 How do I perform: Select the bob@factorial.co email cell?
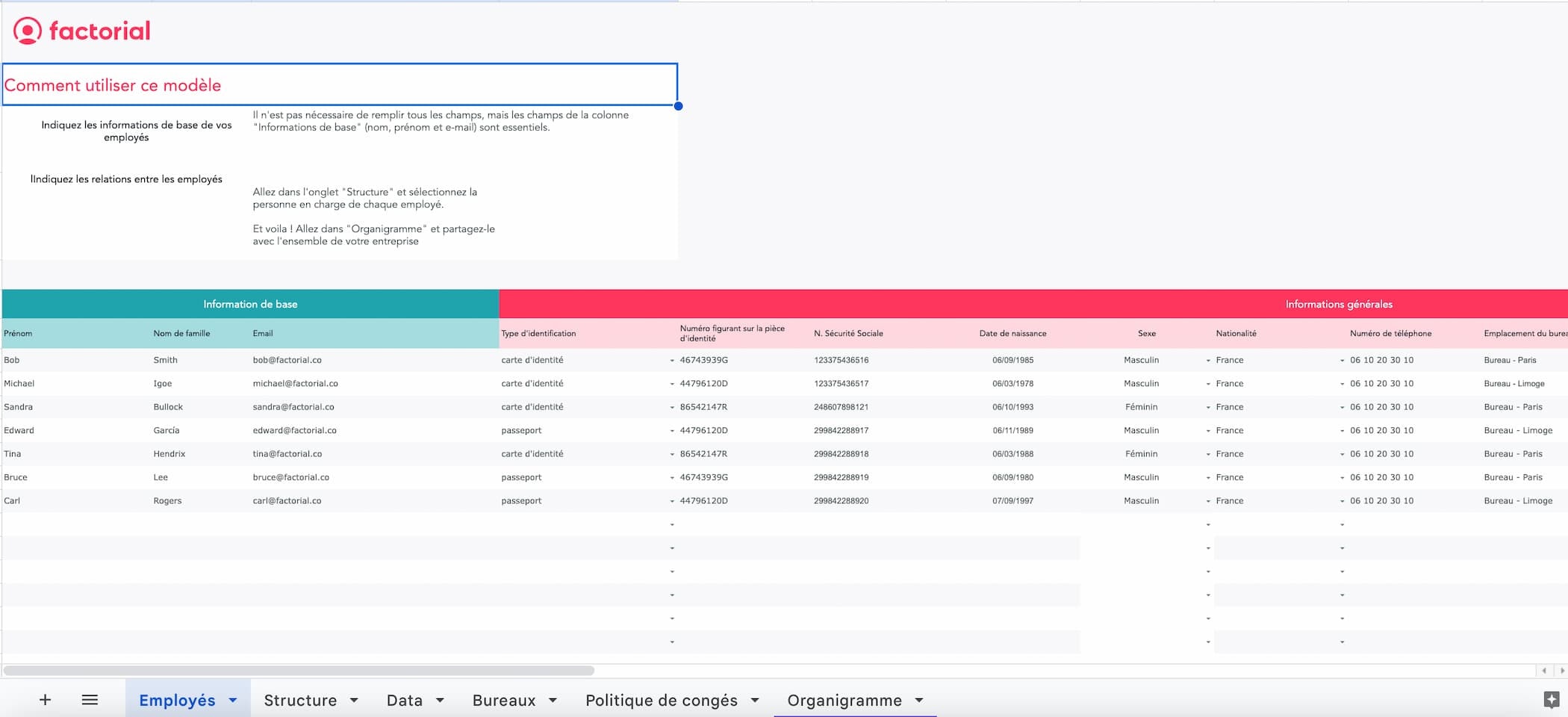(375, 360)
